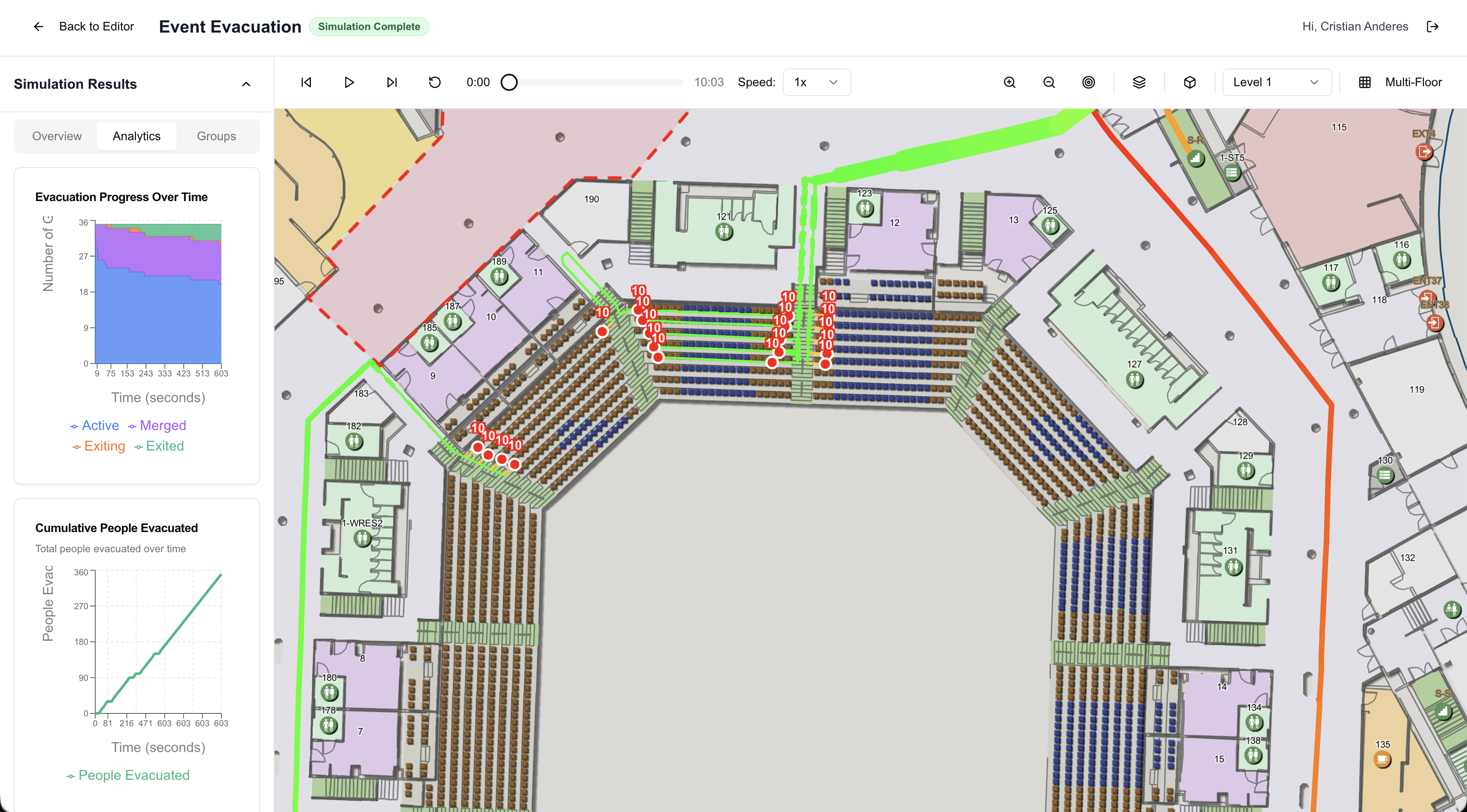
Task: Click the reset/replay simulation icon
Action: click(435, 82)
